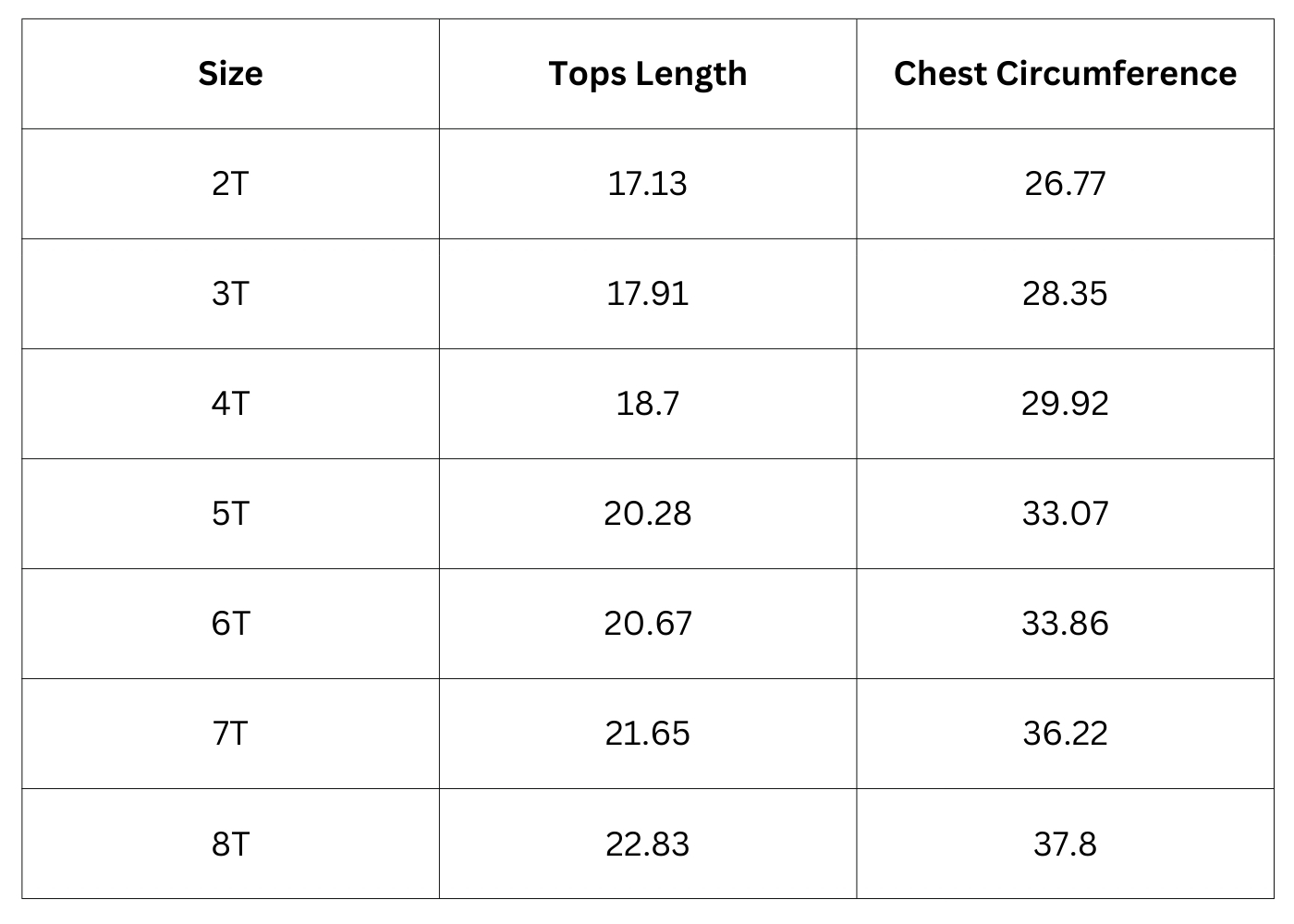Click the 21.65 tops length cell
This screenshot has width=1294, height=924.
[647, 733]
